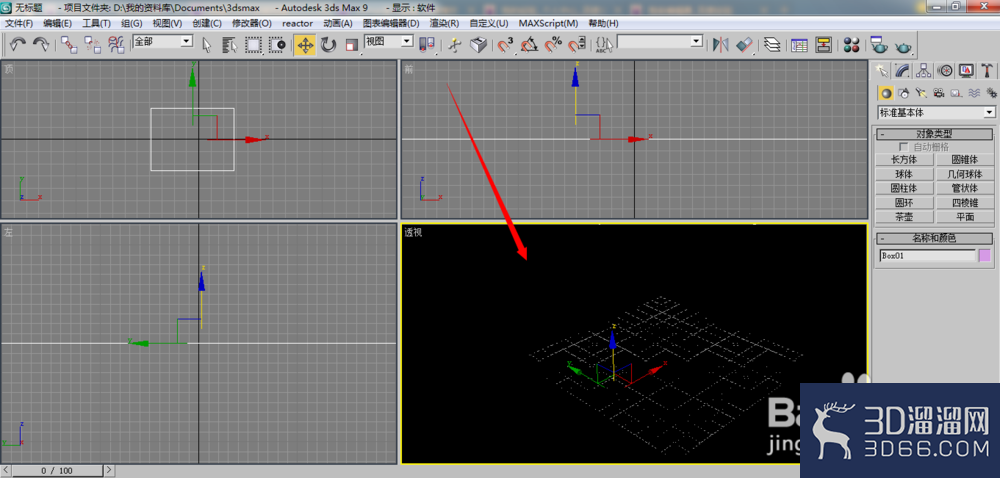The image size is (1000, 478).
Task: Click the 球体 sphere button
Action: pyautogui.click(x=903, y=174)
